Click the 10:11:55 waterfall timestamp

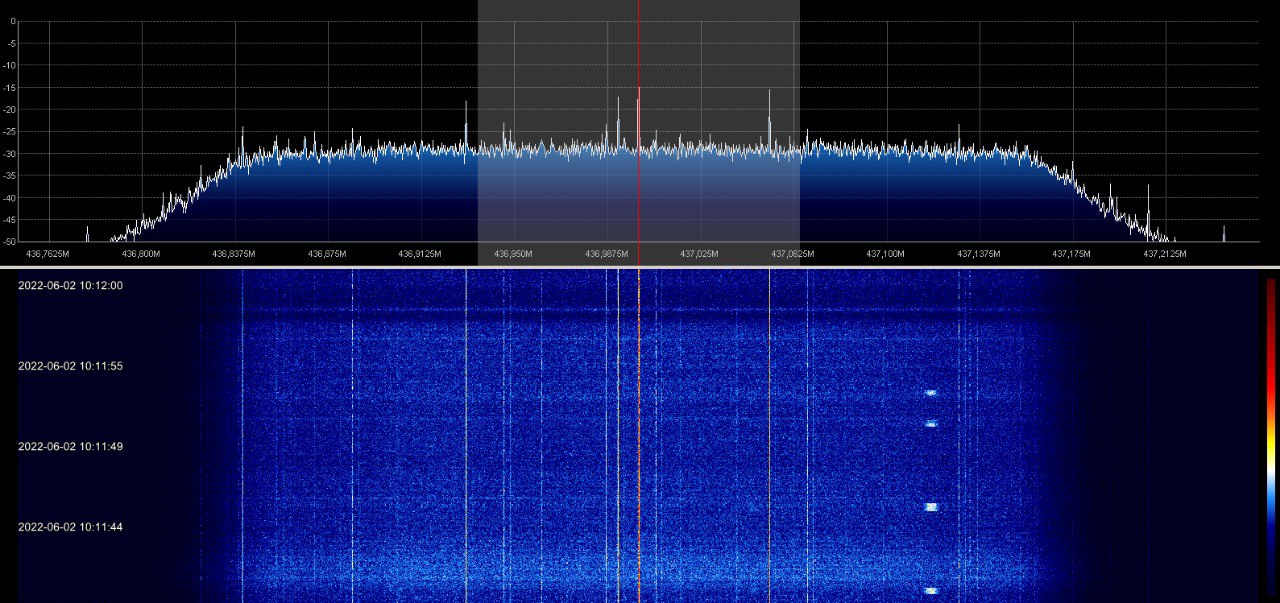click(x=70, y=366)
